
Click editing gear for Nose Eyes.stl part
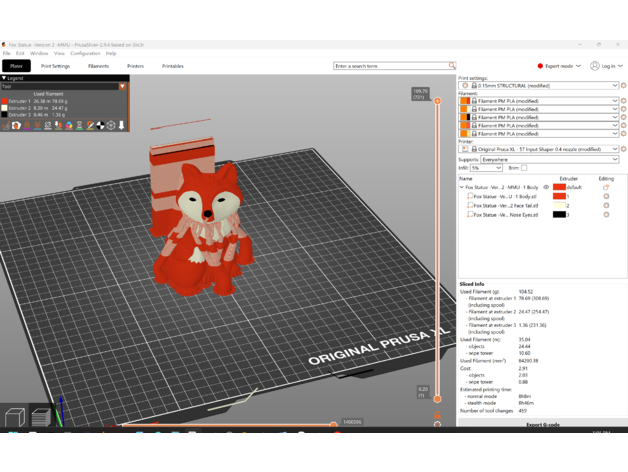tap(606, 215)
